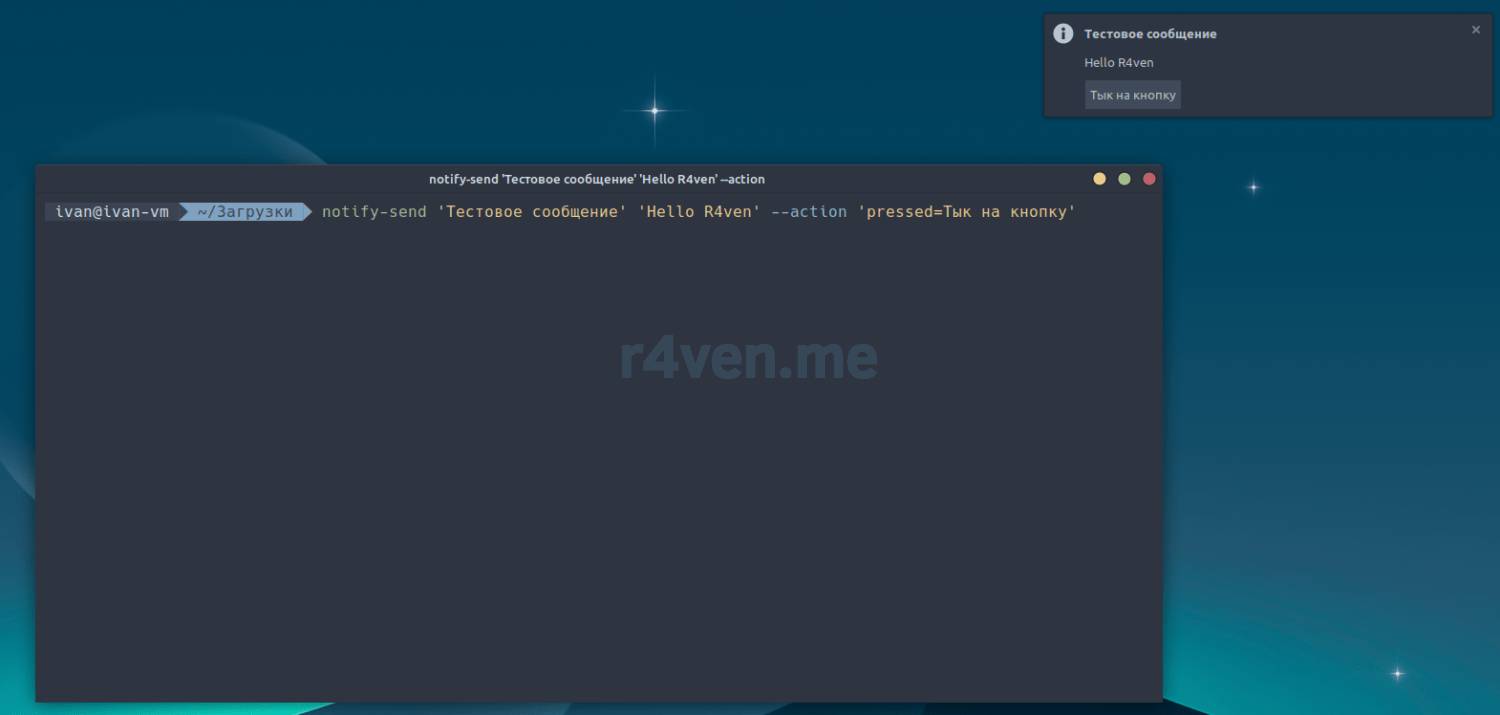Screen dimensions: 1500x715
Task: Click the notify-send command word in terminal
Action: click(x=373, y=212)
